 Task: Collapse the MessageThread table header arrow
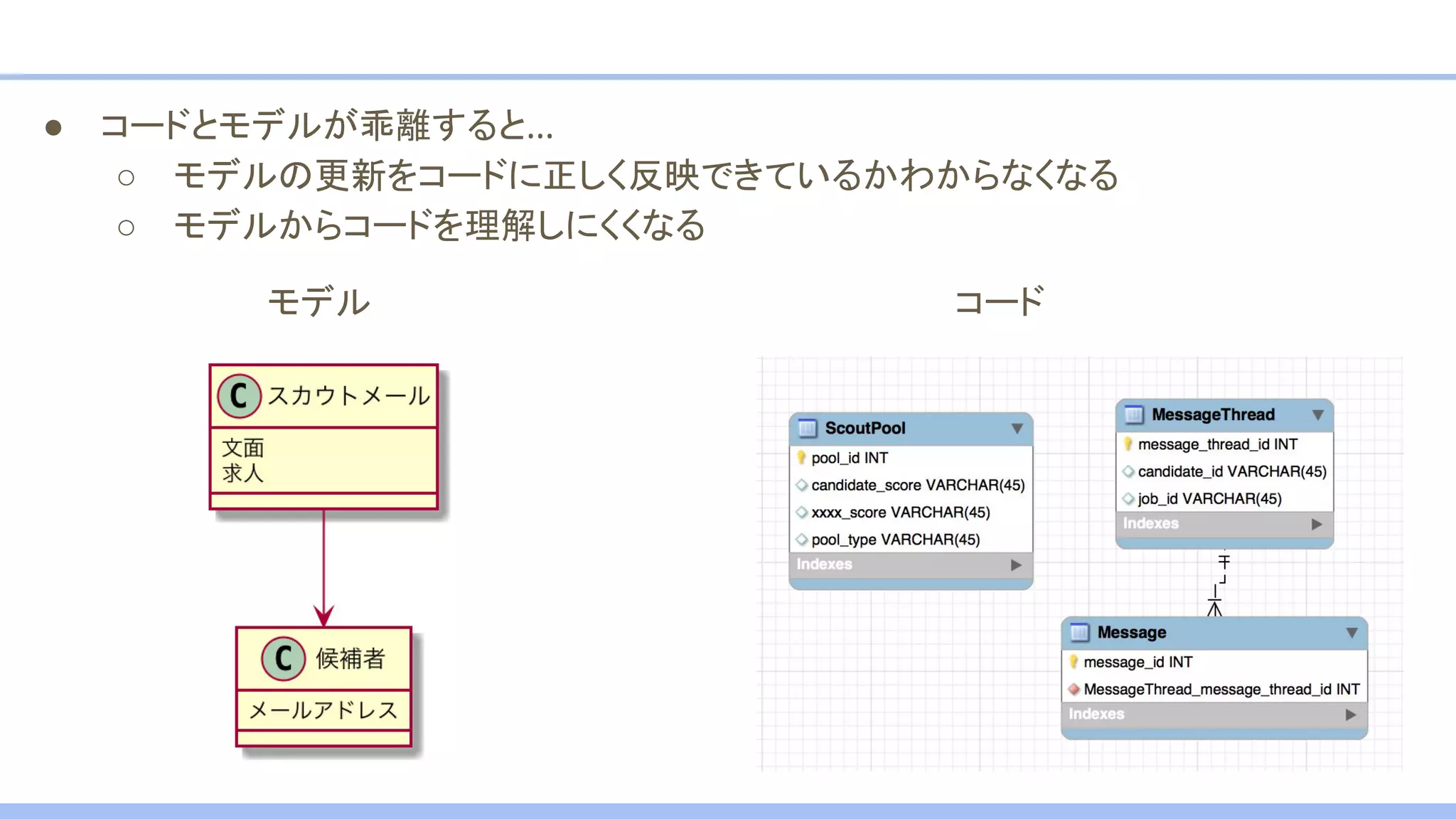[x=1317, y=414]
